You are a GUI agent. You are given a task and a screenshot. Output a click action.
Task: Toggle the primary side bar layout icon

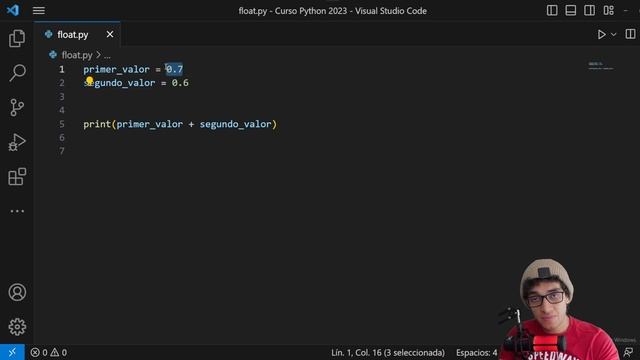point(552,10)
